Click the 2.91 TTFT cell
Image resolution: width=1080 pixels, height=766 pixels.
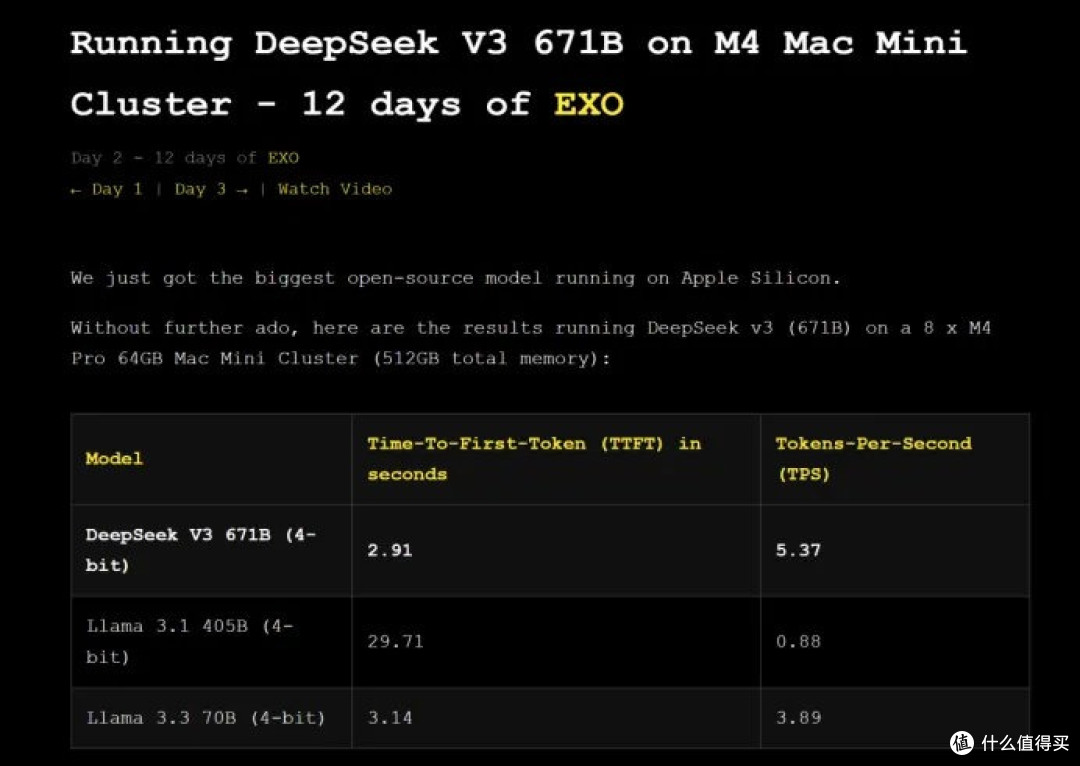coord(389,550)
